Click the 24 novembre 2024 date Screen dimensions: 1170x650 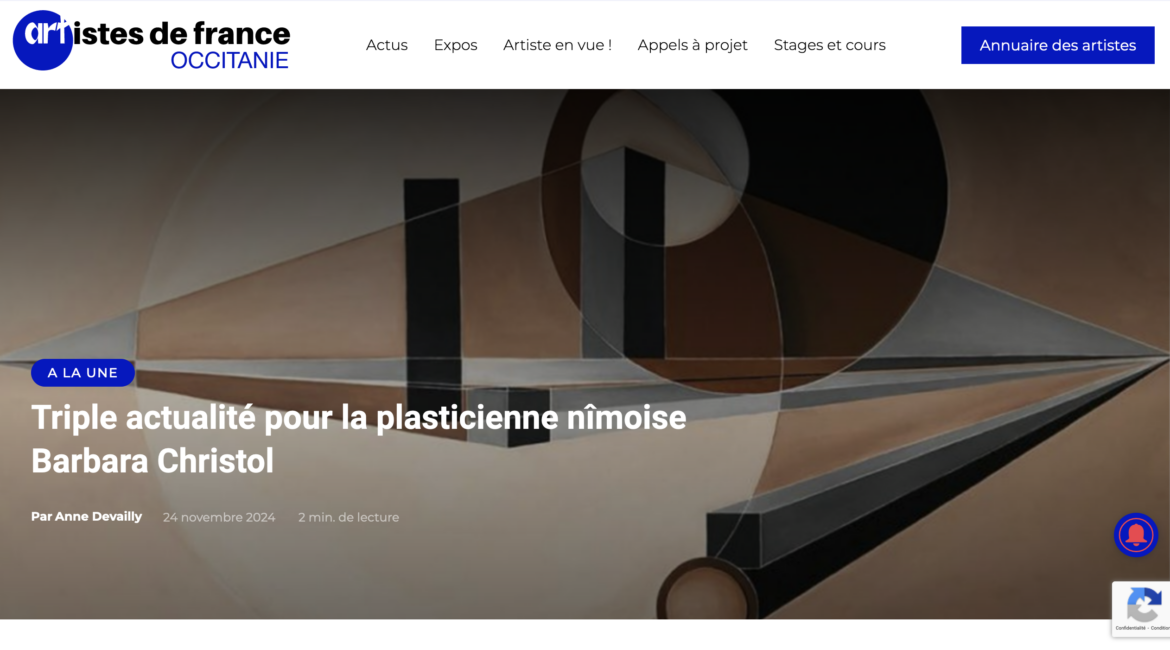click(x=219, y=517)
